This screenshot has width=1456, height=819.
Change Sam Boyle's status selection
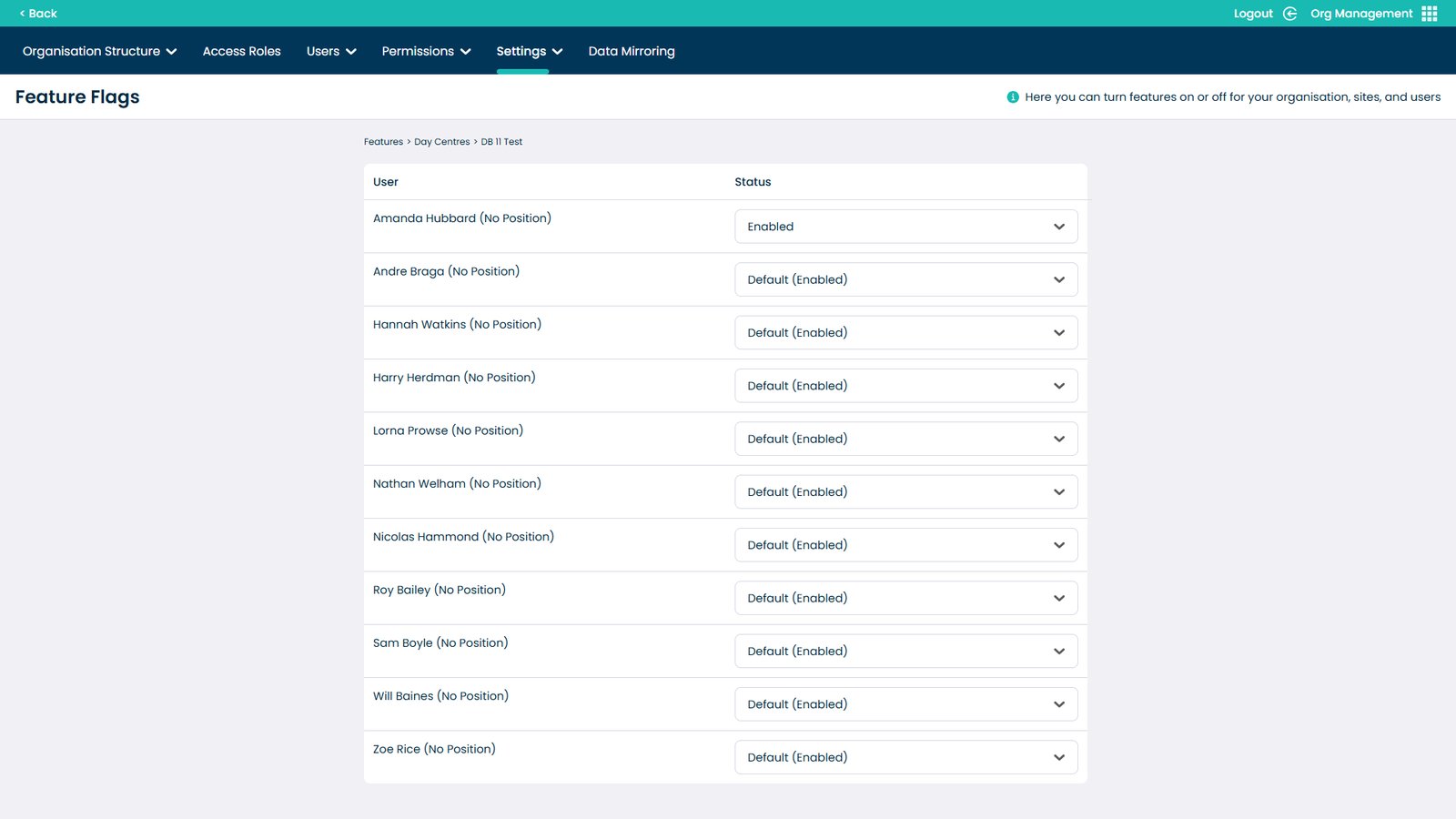(905, 651)
